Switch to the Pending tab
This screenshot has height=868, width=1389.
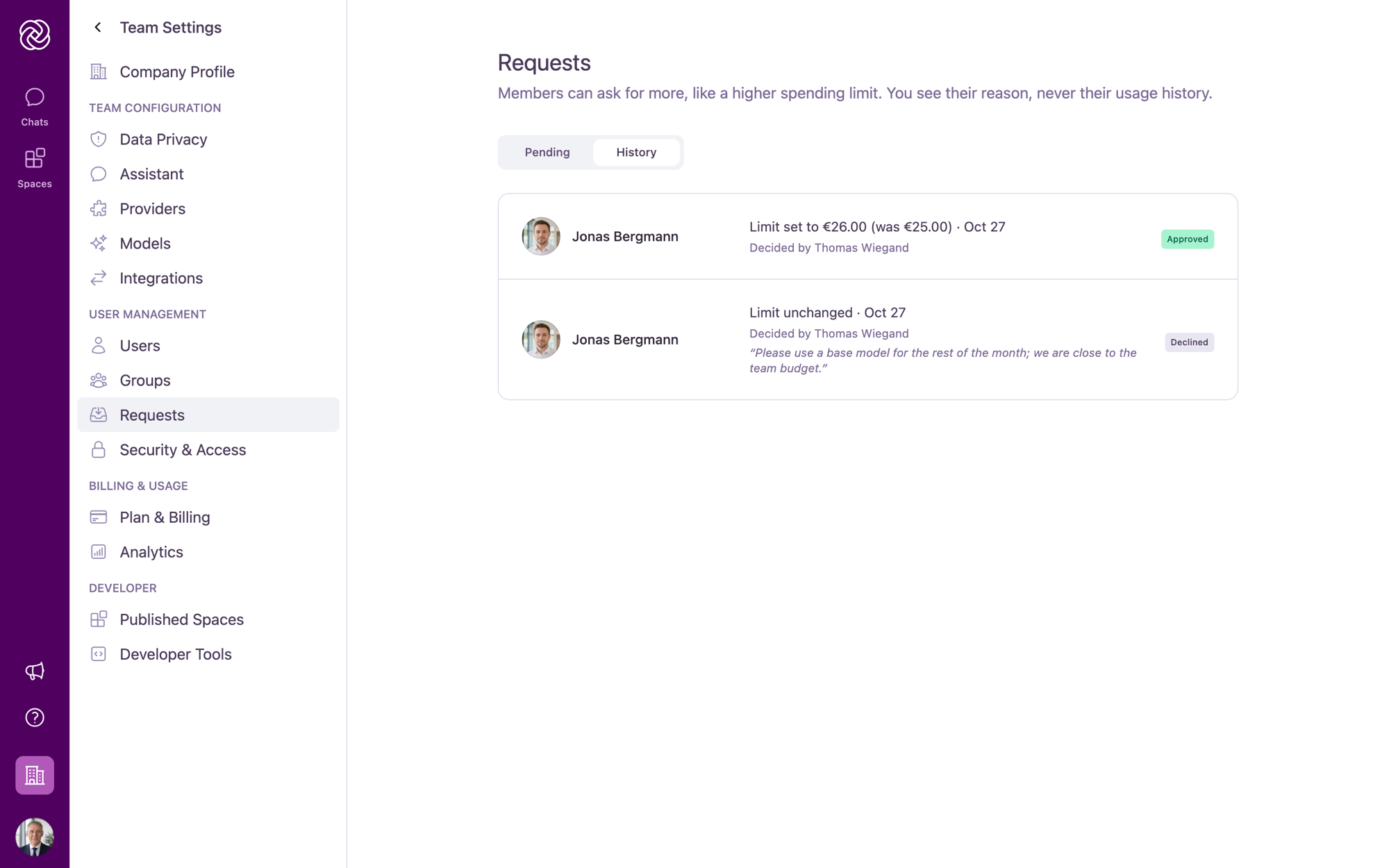(547, 152)
